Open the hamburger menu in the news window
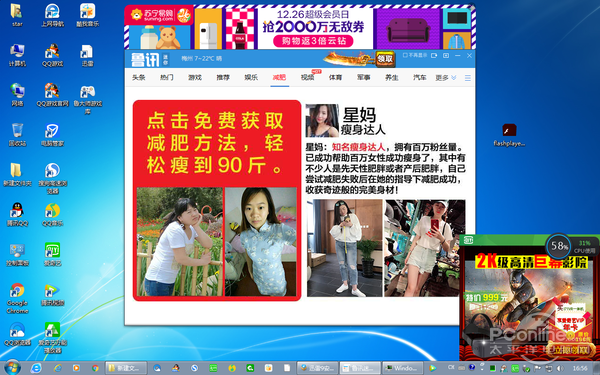The height and width of the screenshot is (375, 600). (468, 78)
